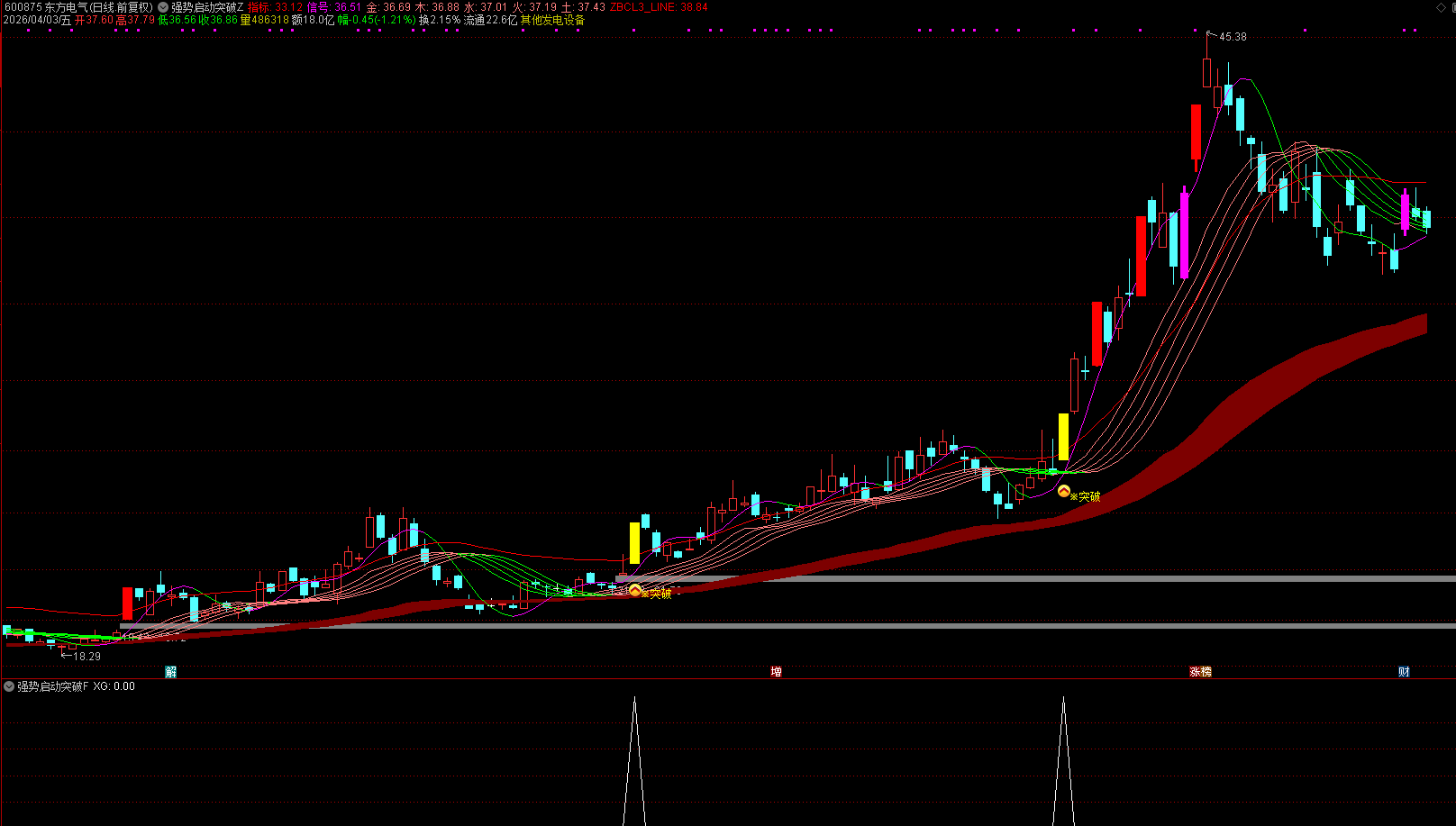Image resolution: width=1456 pixels, height=826 pixels.
Task: Click the 金: 36.69 value
Action: click(388, 7)
